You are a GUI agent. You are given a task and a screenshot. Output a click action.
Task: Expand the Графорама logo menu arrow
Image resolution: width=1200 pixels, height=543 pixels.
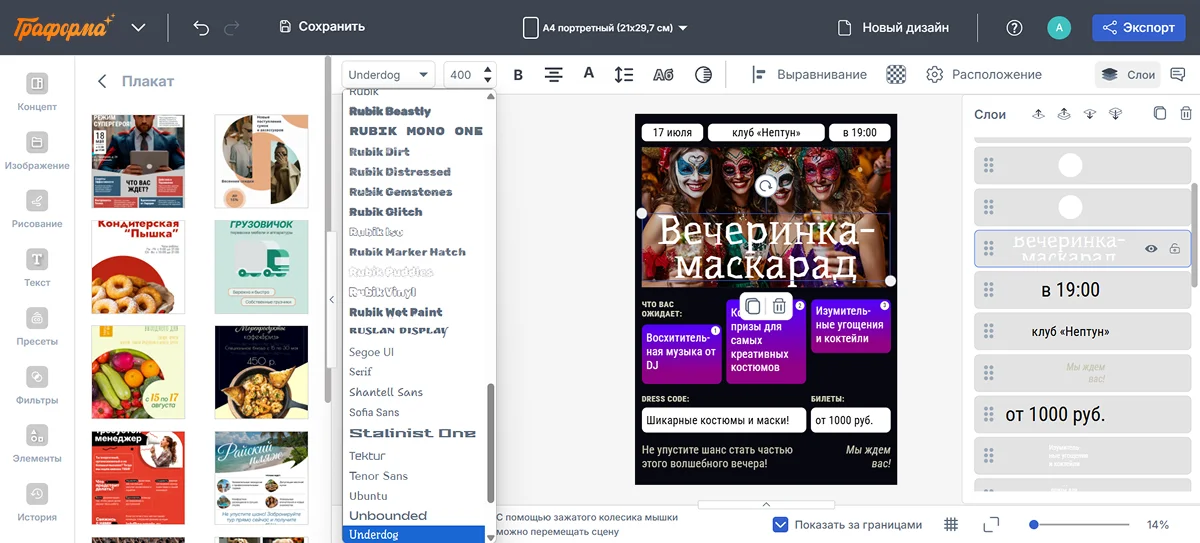click(x=139, y=27)
